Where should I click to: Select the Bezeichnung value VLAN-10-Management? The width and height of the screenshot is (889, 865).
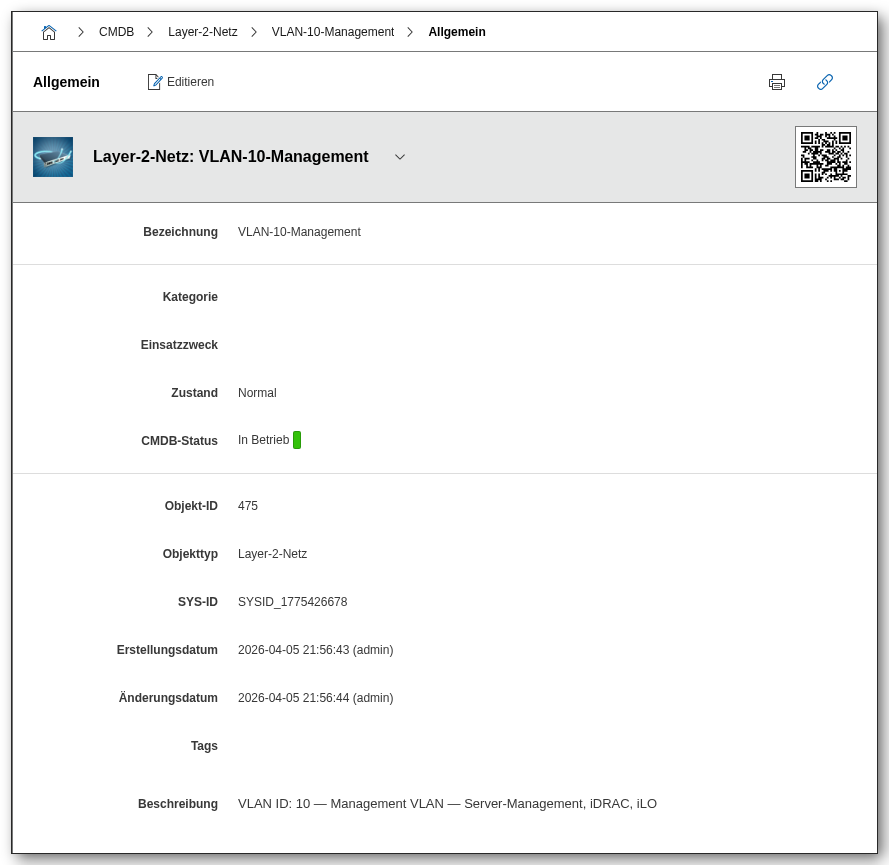pos(299,232)
